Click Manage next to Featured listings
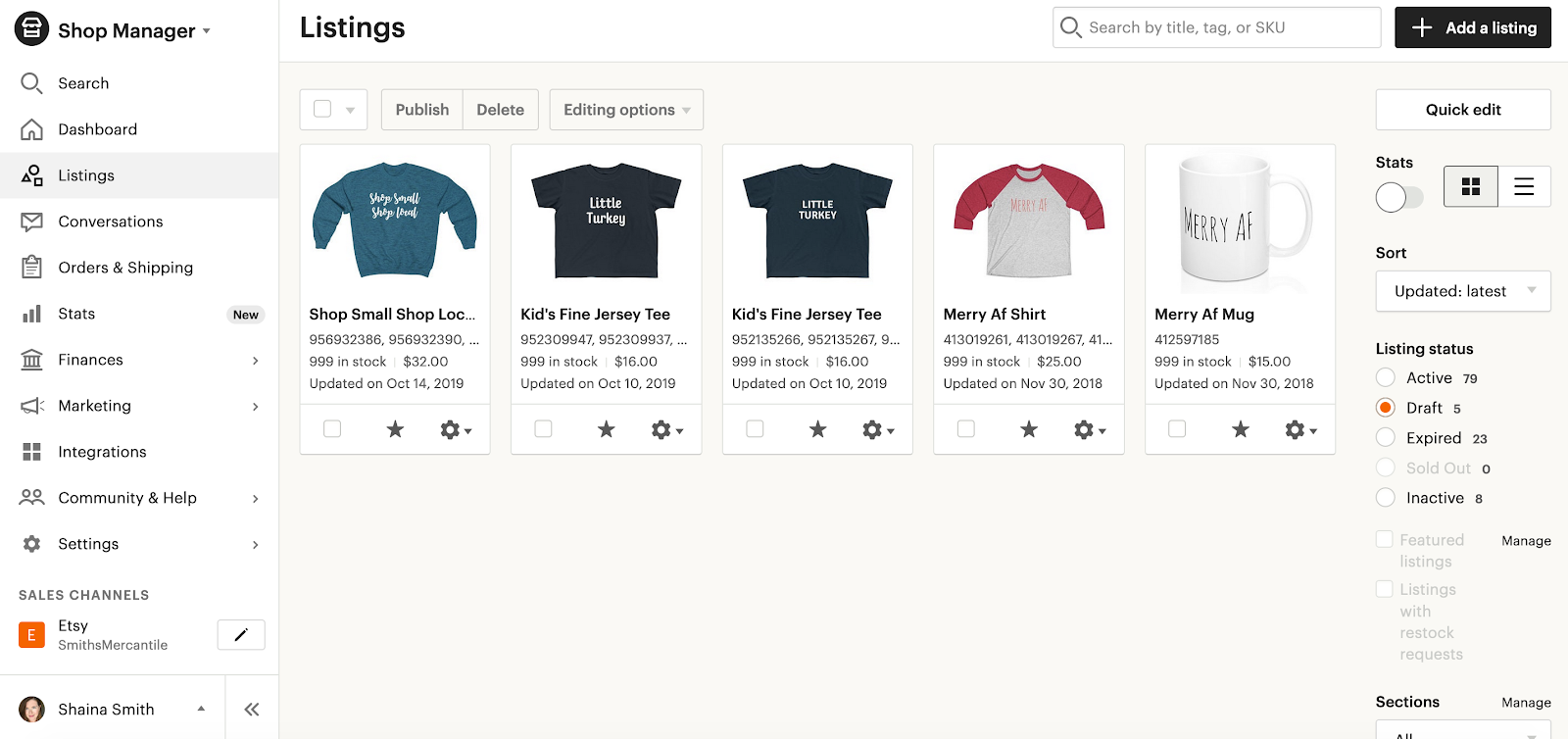1568x739 pixels. coord(1526,541)
